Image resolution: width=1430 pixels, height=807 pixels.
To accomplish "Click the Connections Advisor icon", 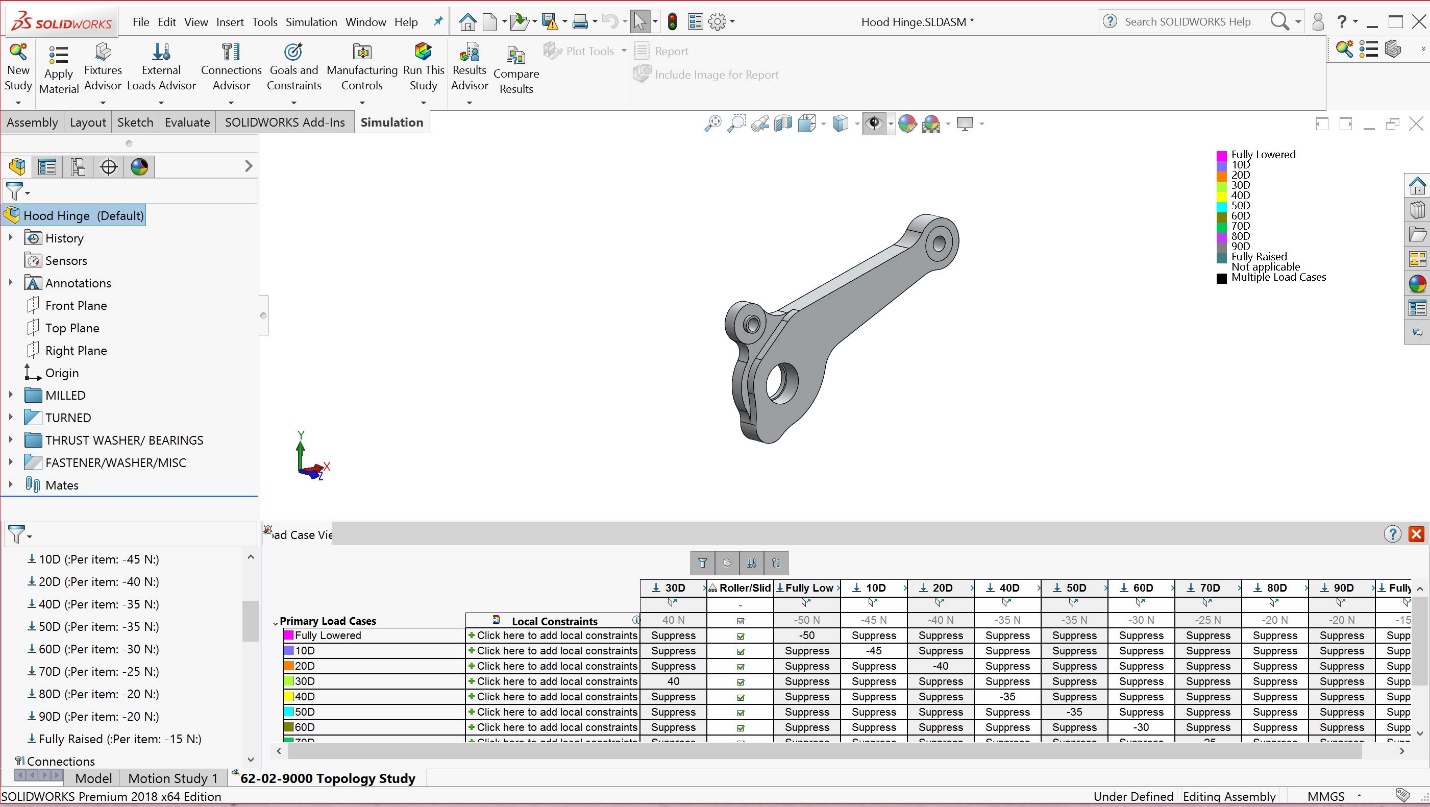I will point(231,64).
